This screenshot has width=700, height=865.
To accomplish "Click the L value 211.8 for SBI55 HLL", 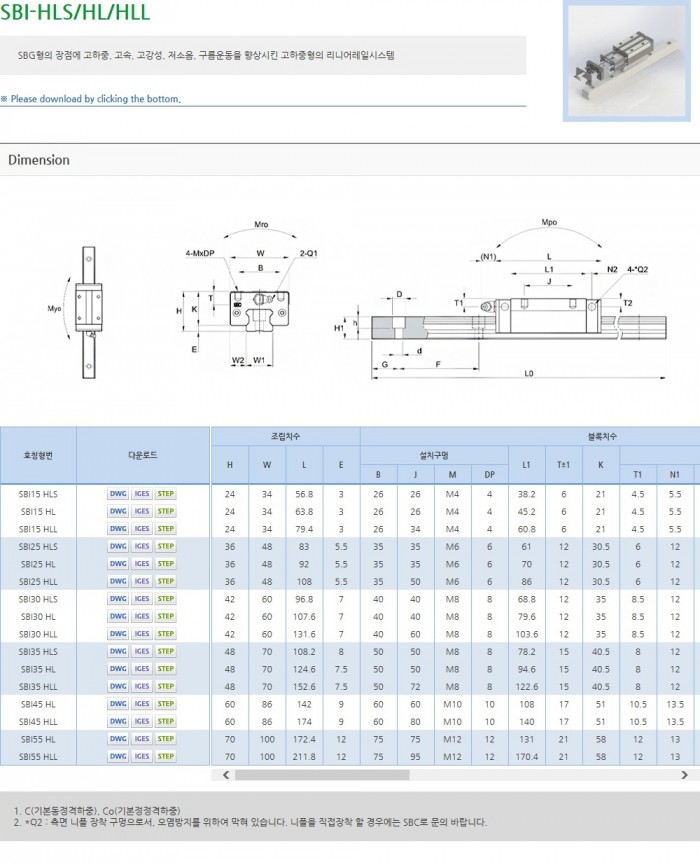I will tap(304, 757).
